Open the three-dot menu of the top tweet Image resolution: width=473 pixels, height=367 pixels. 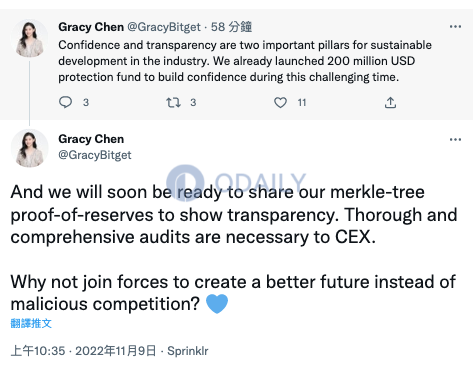(x=455, y=26)
